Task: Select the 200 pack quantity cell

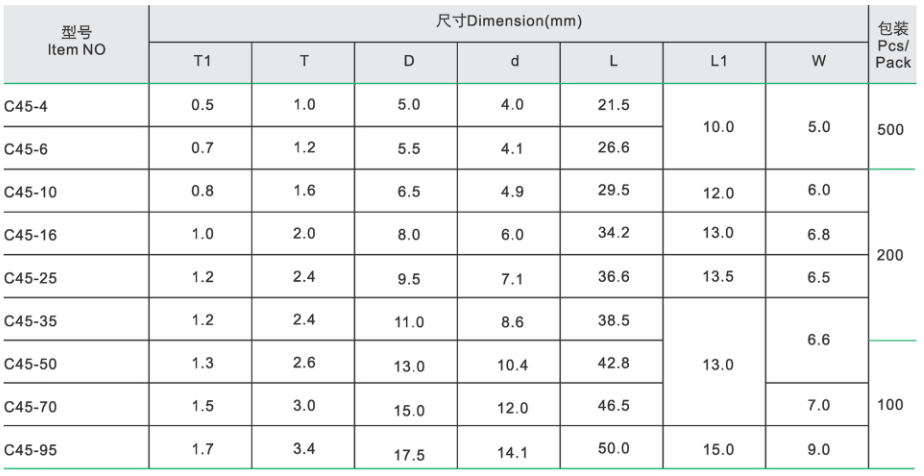Action: click(890, 255)
